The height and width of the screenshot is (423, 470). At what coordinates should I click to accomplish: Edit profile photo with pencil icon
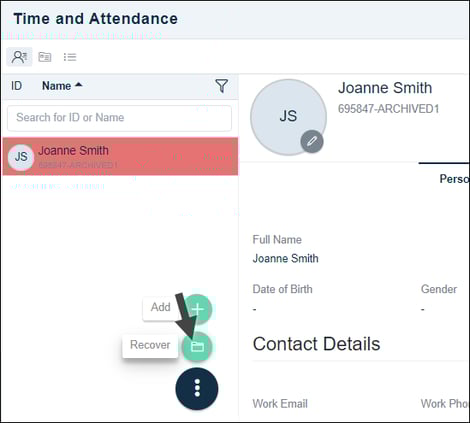[312, 141]
